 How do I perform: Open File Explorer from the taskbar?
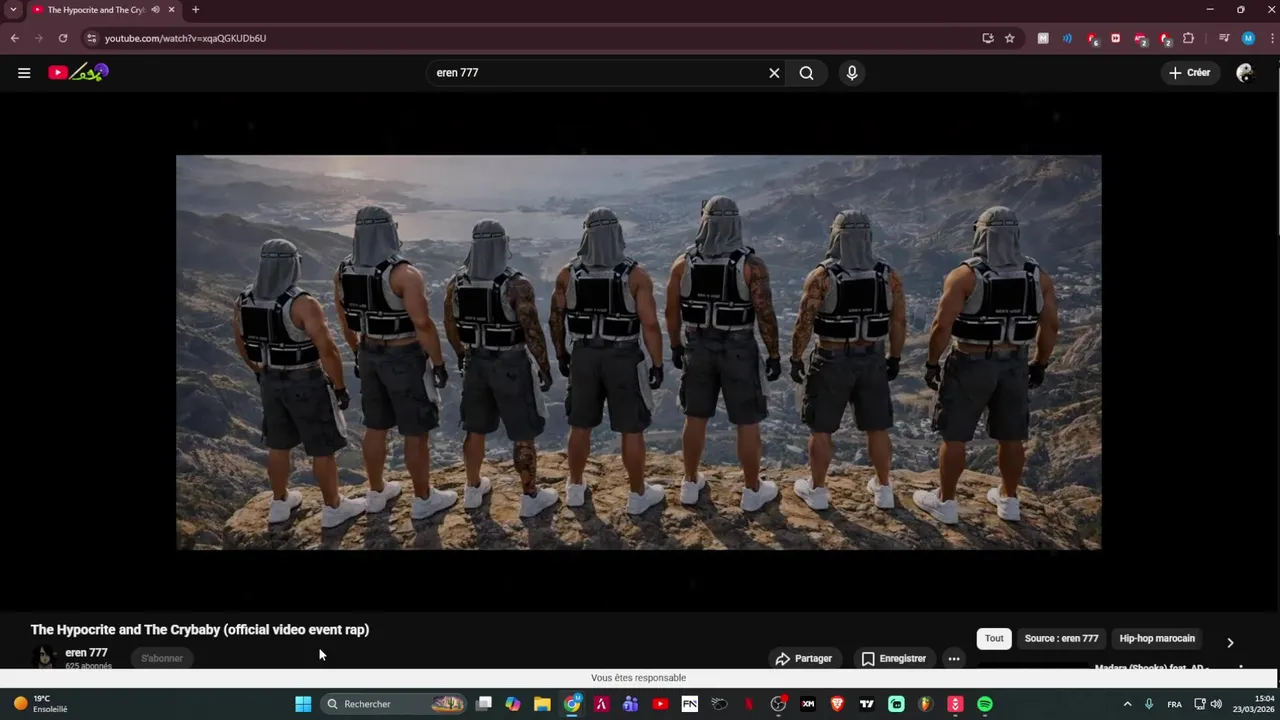(x=542, y=704)
